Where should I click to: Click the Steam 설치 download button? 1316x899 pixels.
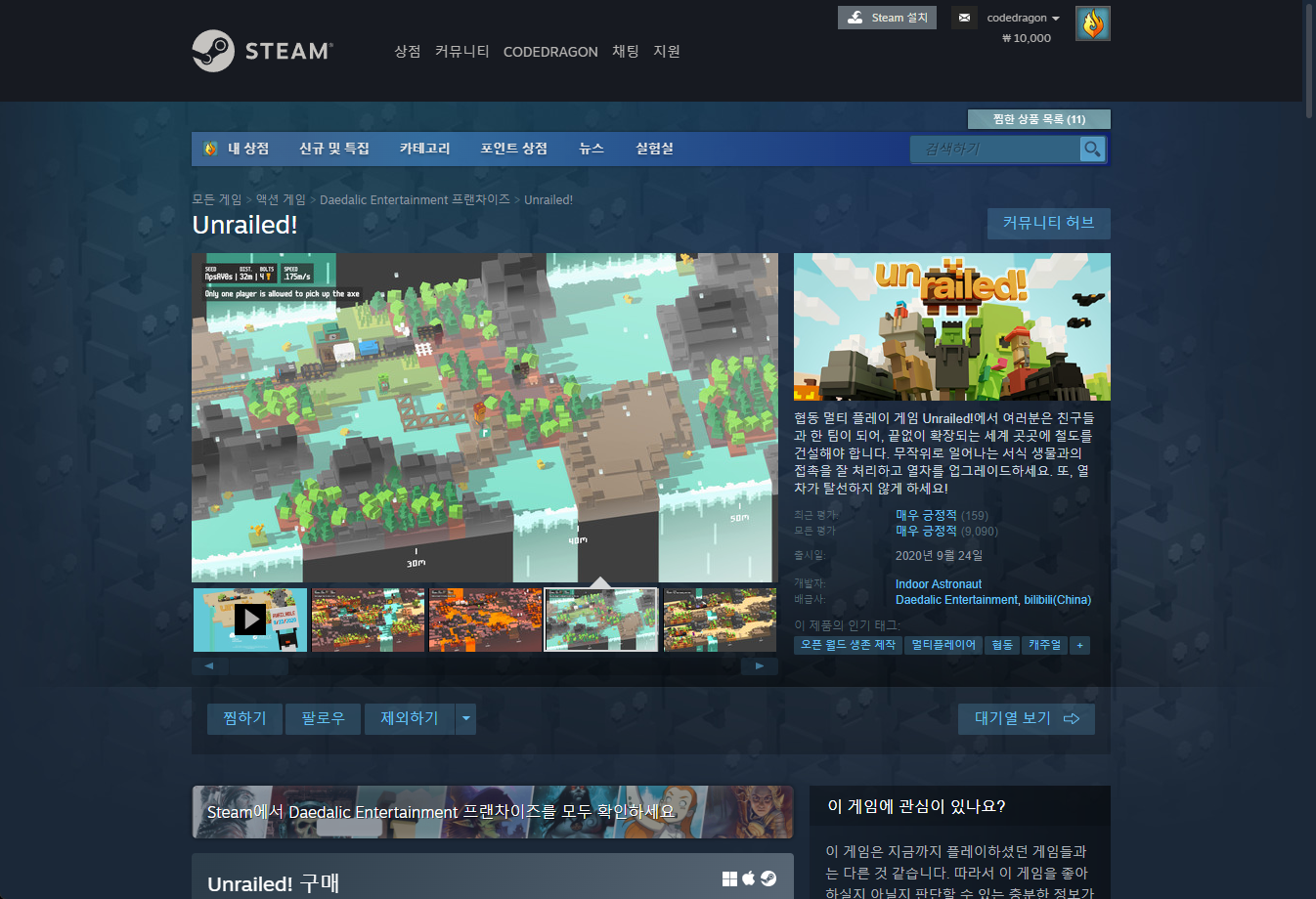887,18
